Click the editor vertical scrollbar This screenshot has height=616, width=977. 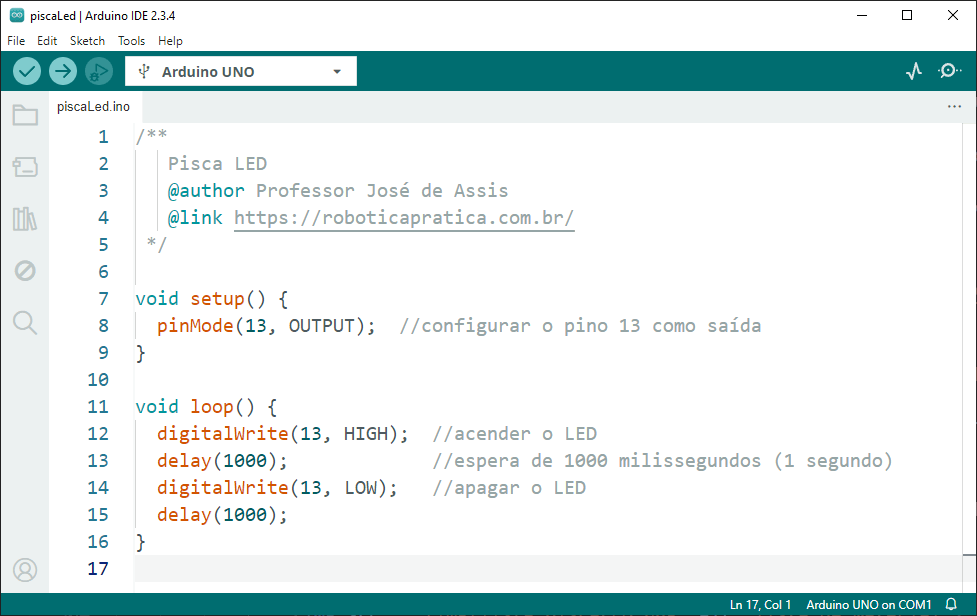tap(970, 357)
